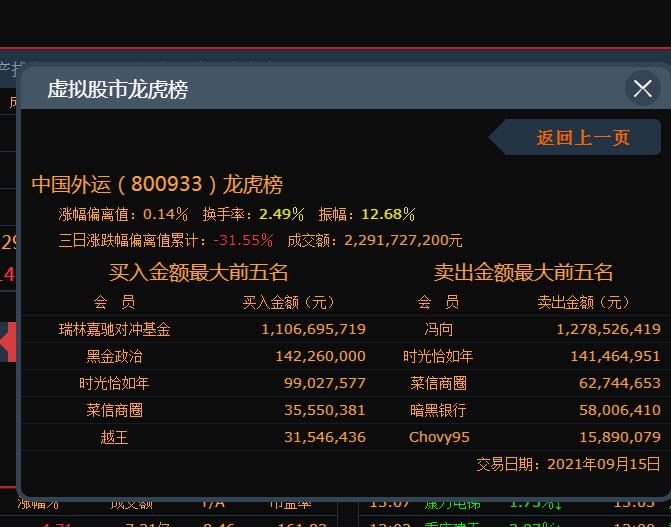Select seller member Chovy95

(438, 437)
